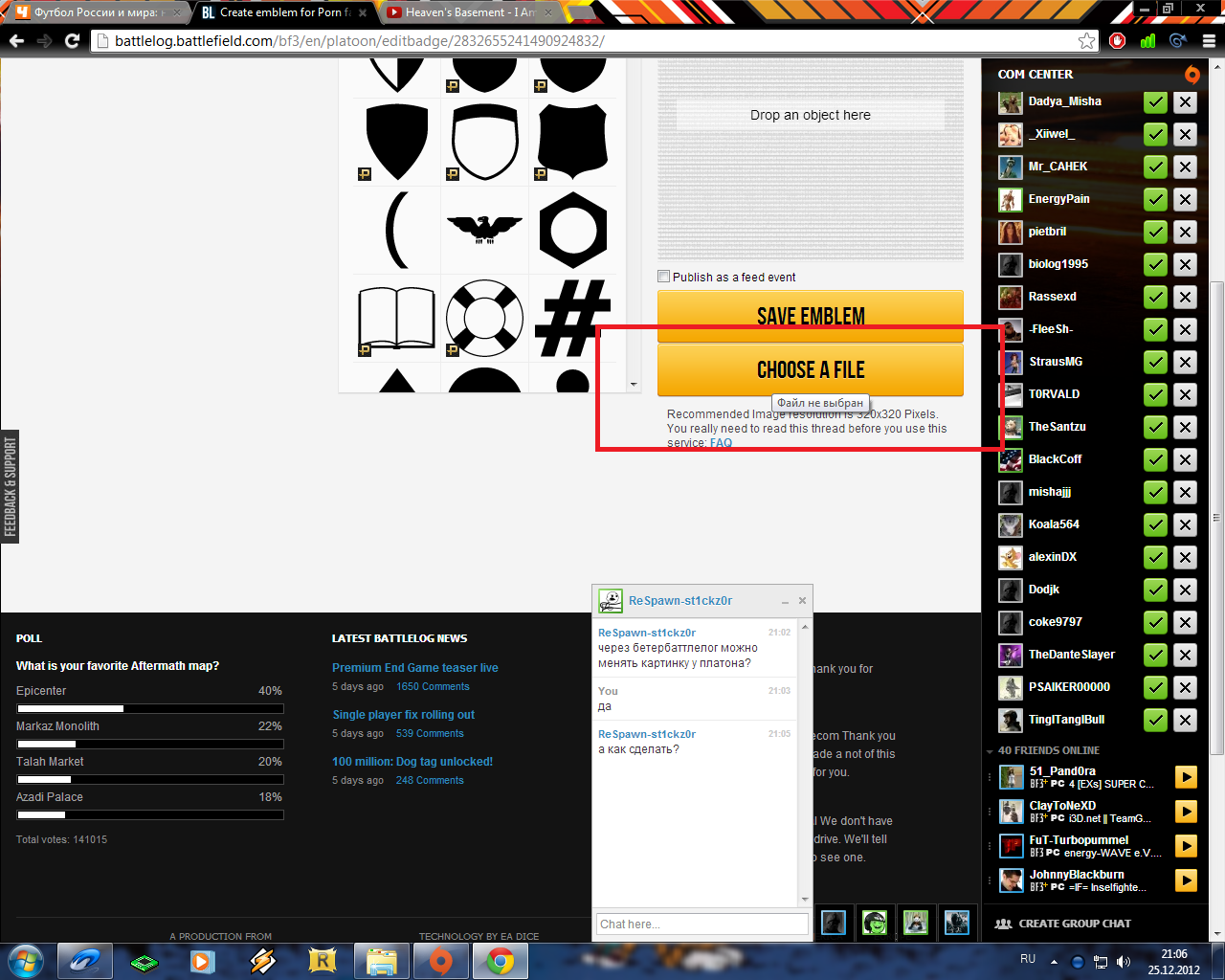
Task: Accept friend request from TheDanteSlayer
Action: 1156,656
